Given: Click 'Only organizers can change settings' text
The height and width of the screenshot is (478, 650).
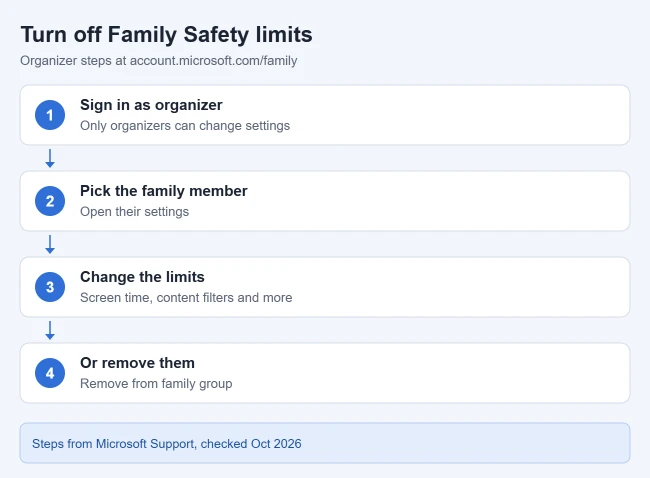Looking at the screenshot, I should tap(185, 126).
